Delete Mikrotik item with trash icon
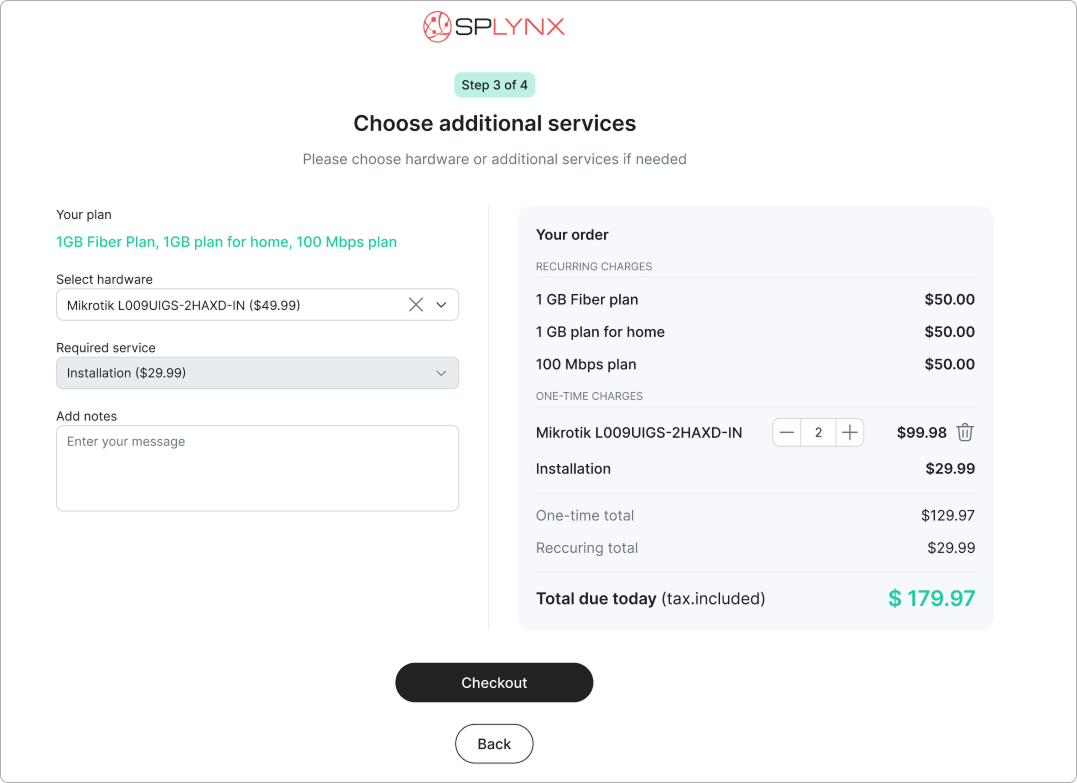This screenshot has width=1077, height=783. (x=965, y=433)
